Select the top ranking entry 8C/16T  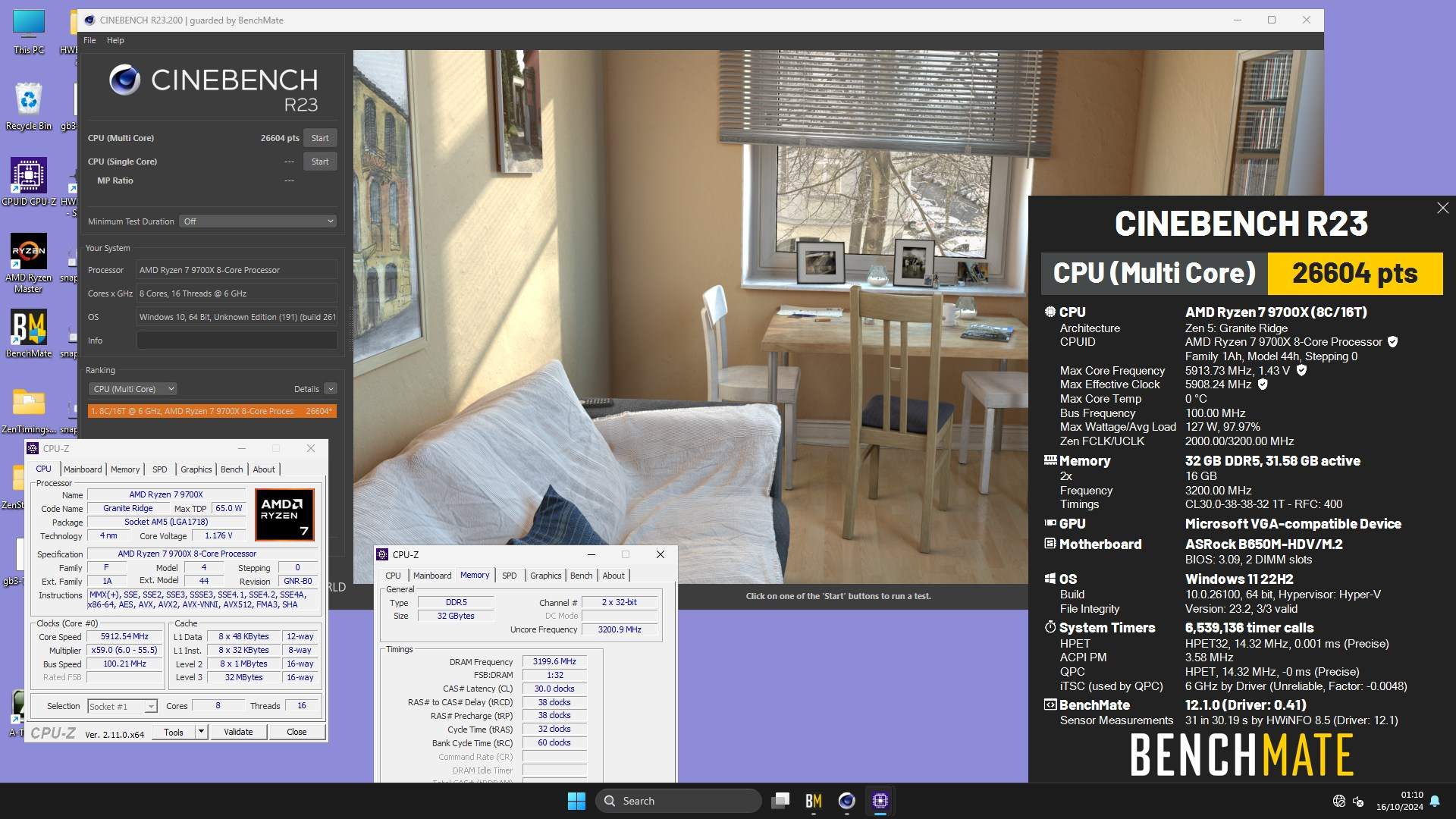point(212,411)
